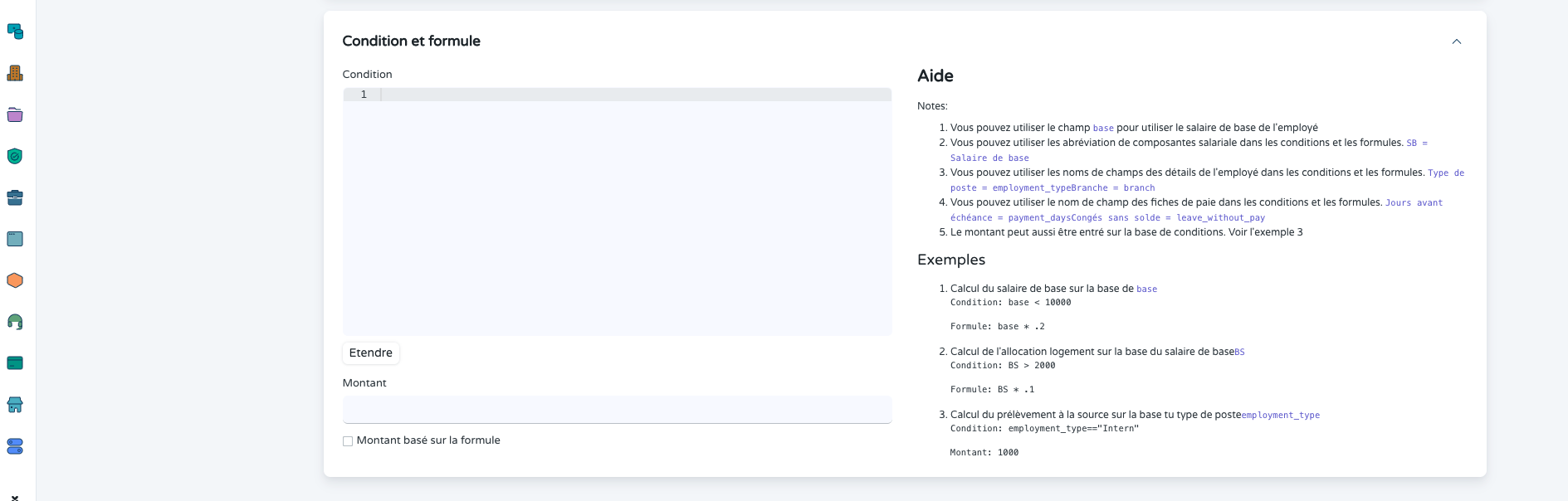Viewport: 1568px width, 501px height.
Task: Click the teal credit card icon
Action: coord(15,363)
